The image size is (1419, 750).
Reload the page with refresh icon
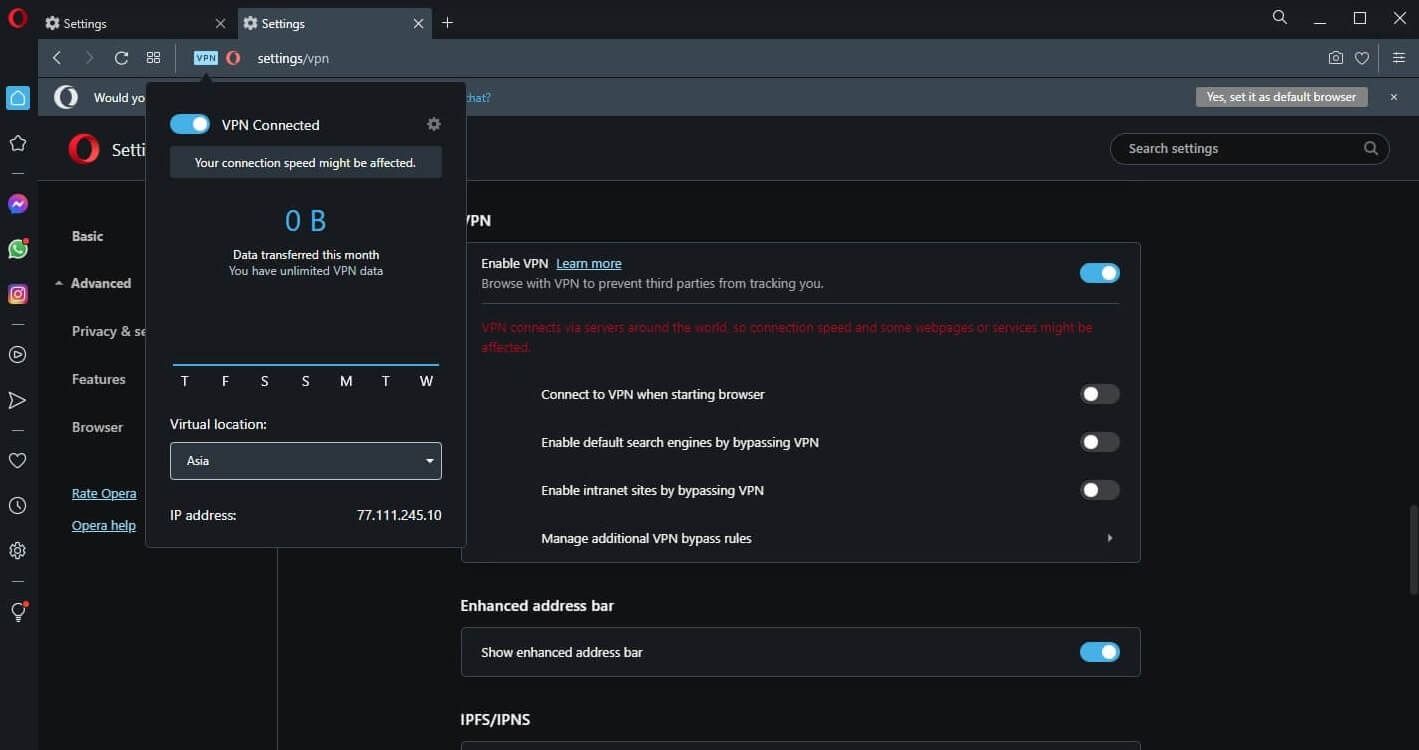tap(121, 58)
